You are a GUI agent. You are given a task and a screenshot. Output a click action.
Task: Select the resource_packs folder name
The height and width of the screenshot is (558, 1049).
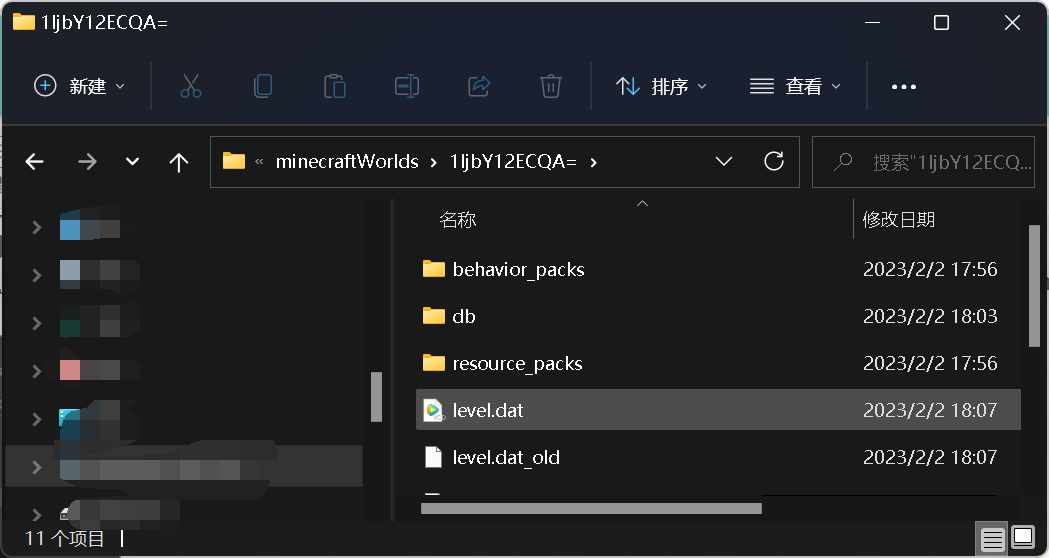tap(517, 363)
